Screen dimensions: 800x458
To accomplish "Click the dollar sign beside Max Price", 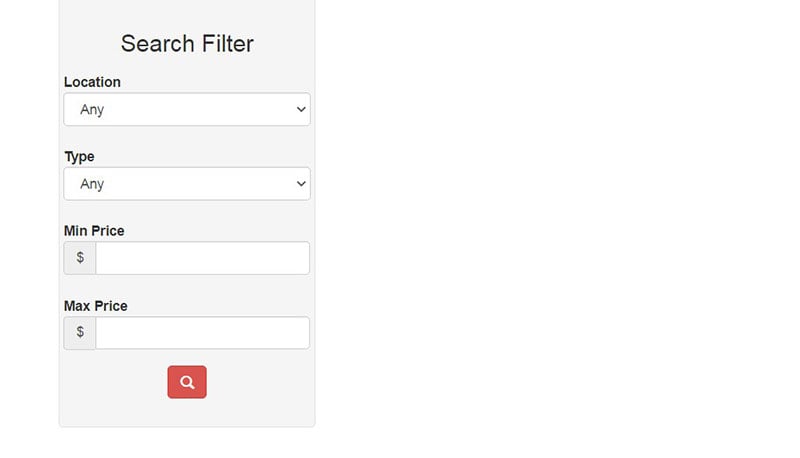I will [x=80, y=333].
